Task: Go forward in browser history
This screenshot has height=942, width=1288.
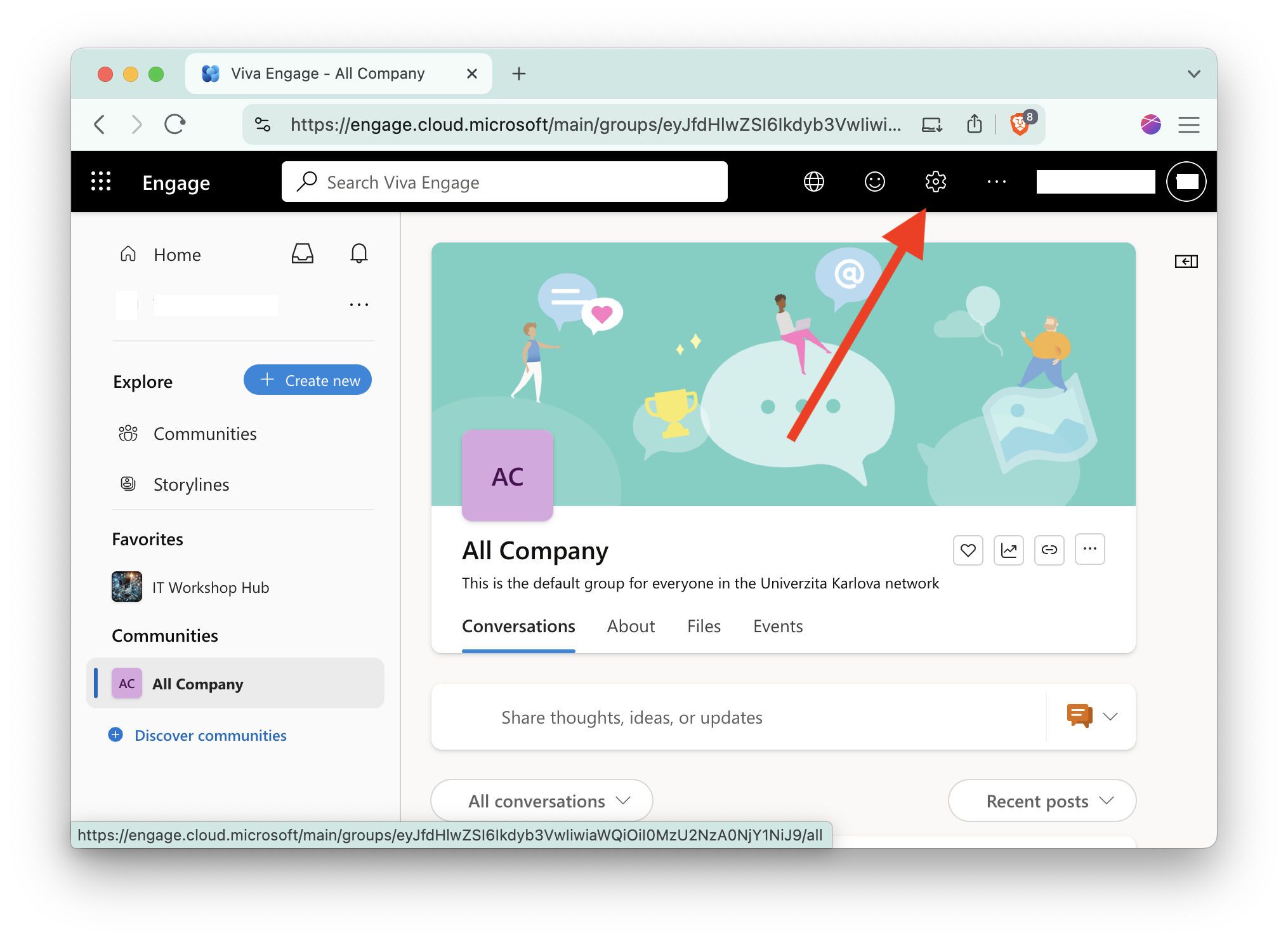Action: [136, 124]
